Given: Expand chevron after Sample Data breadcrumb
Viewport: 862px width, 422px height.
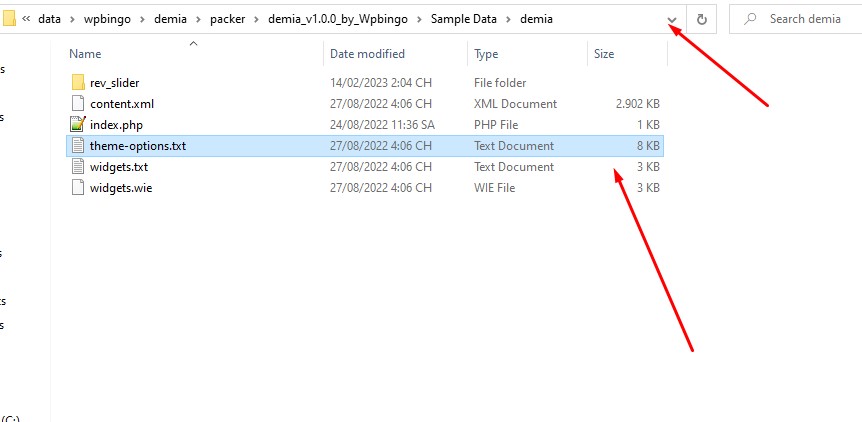Looking at the screenshot, I should tap(508, 19).
